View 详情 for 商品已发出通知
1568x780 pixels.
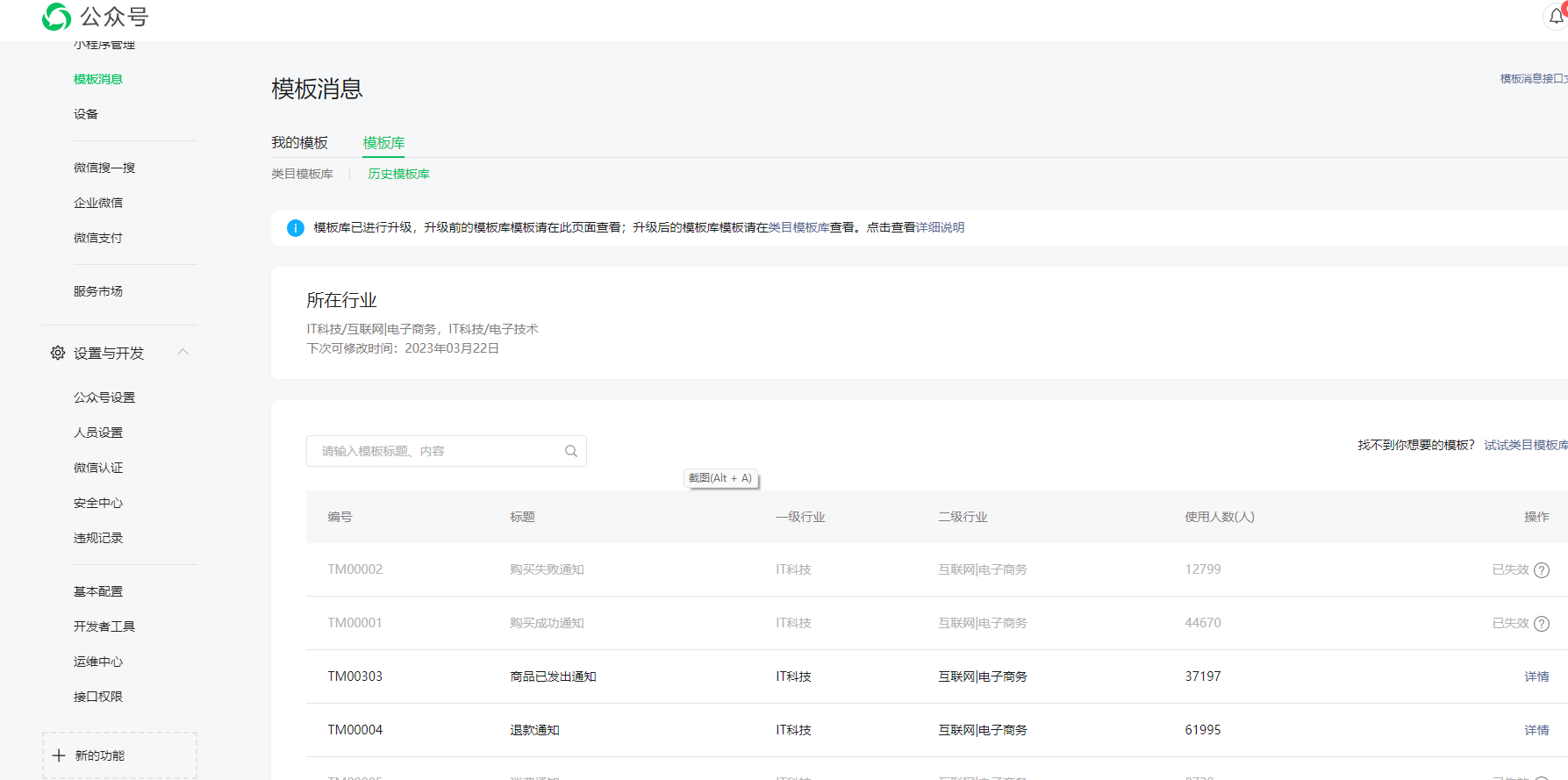coord(1536,676)
